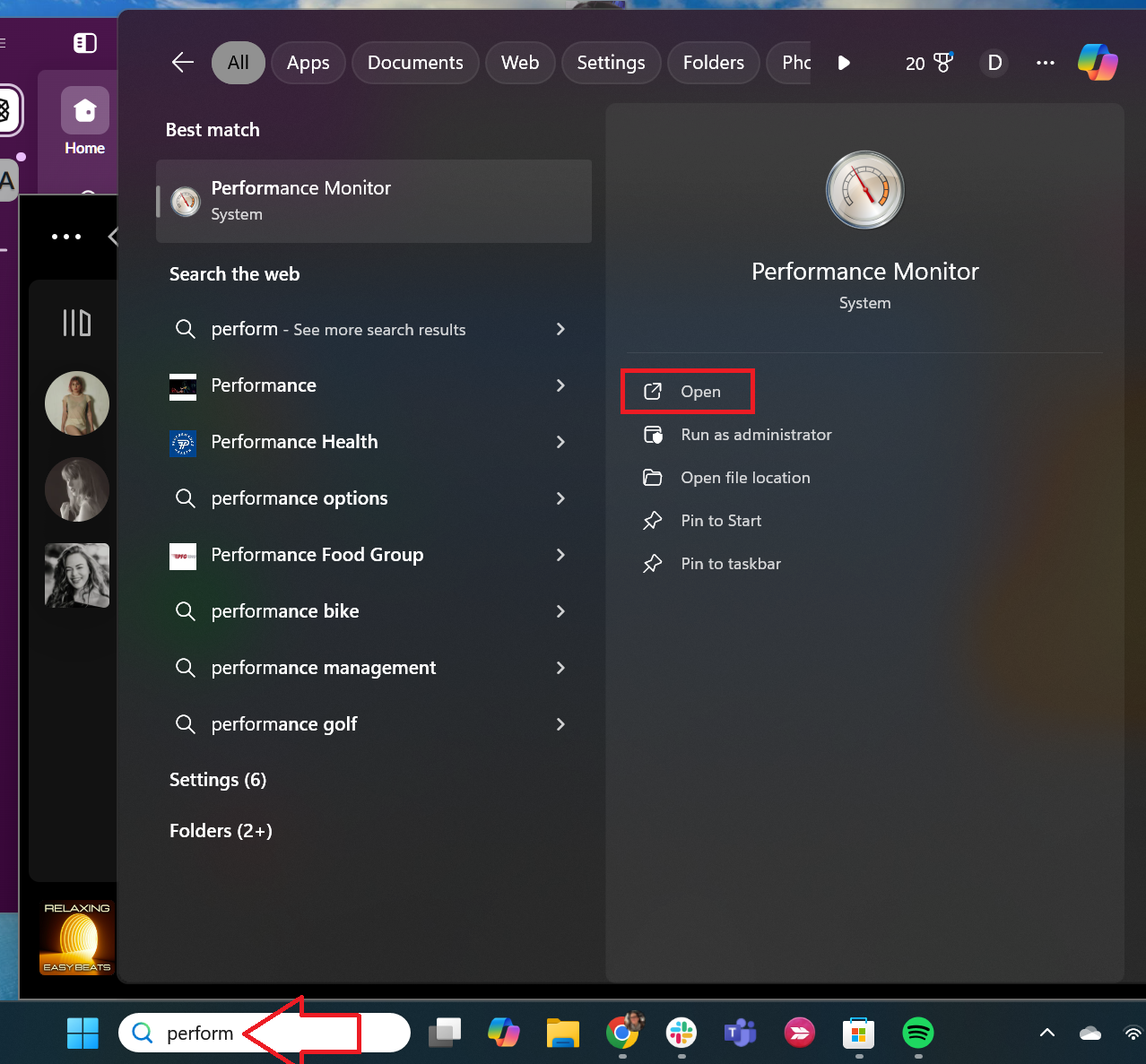The width and height of the screenshot is (1146, 1064).
Task: Launch Spotify from the taskbar
Action: (x=917, y=1033)
